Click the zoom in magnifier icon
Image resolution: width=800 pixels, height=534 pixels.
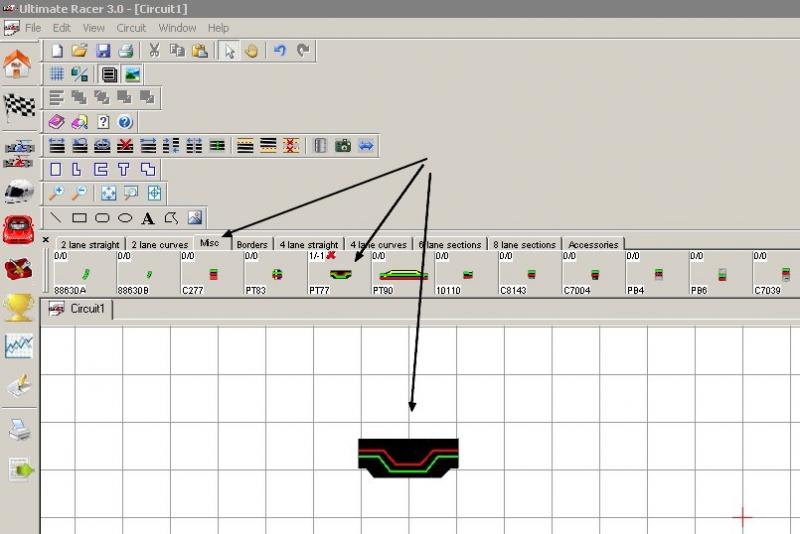click(x=57, y=193)
